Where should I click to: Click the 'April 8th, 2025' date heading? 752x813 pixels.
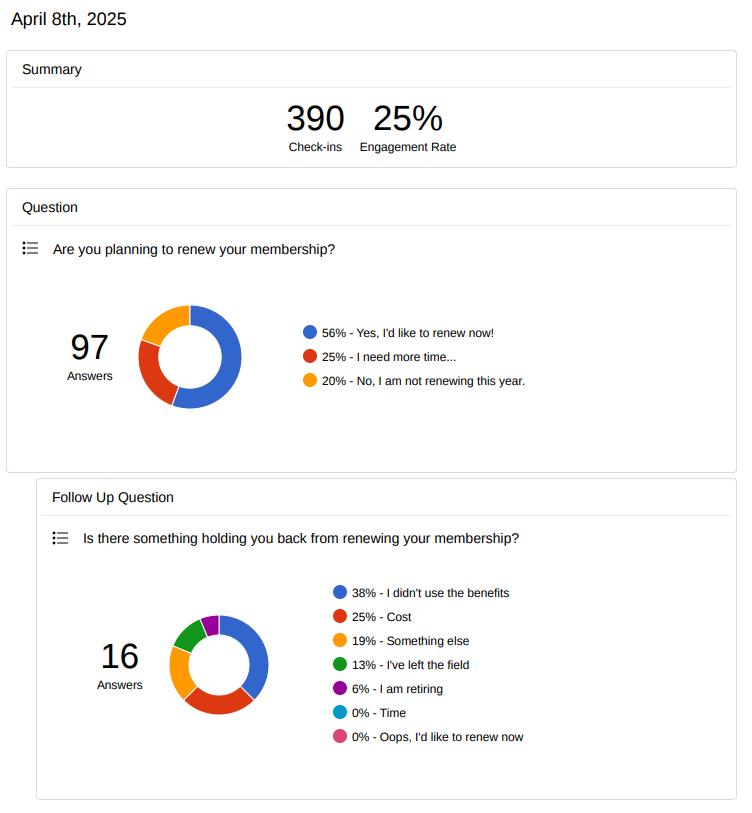click(69, 19)
